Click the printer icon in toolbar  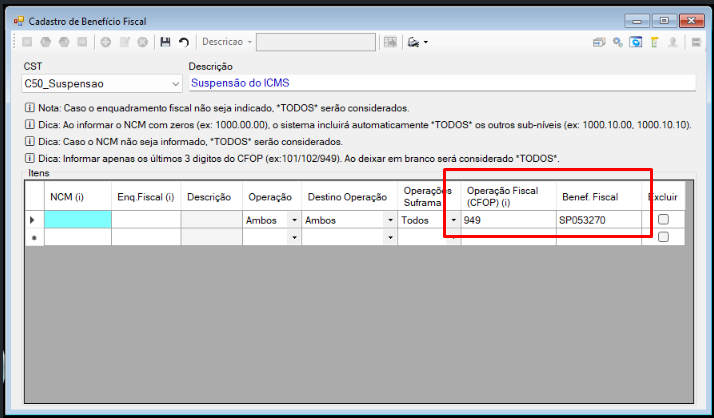pos(413,42)
